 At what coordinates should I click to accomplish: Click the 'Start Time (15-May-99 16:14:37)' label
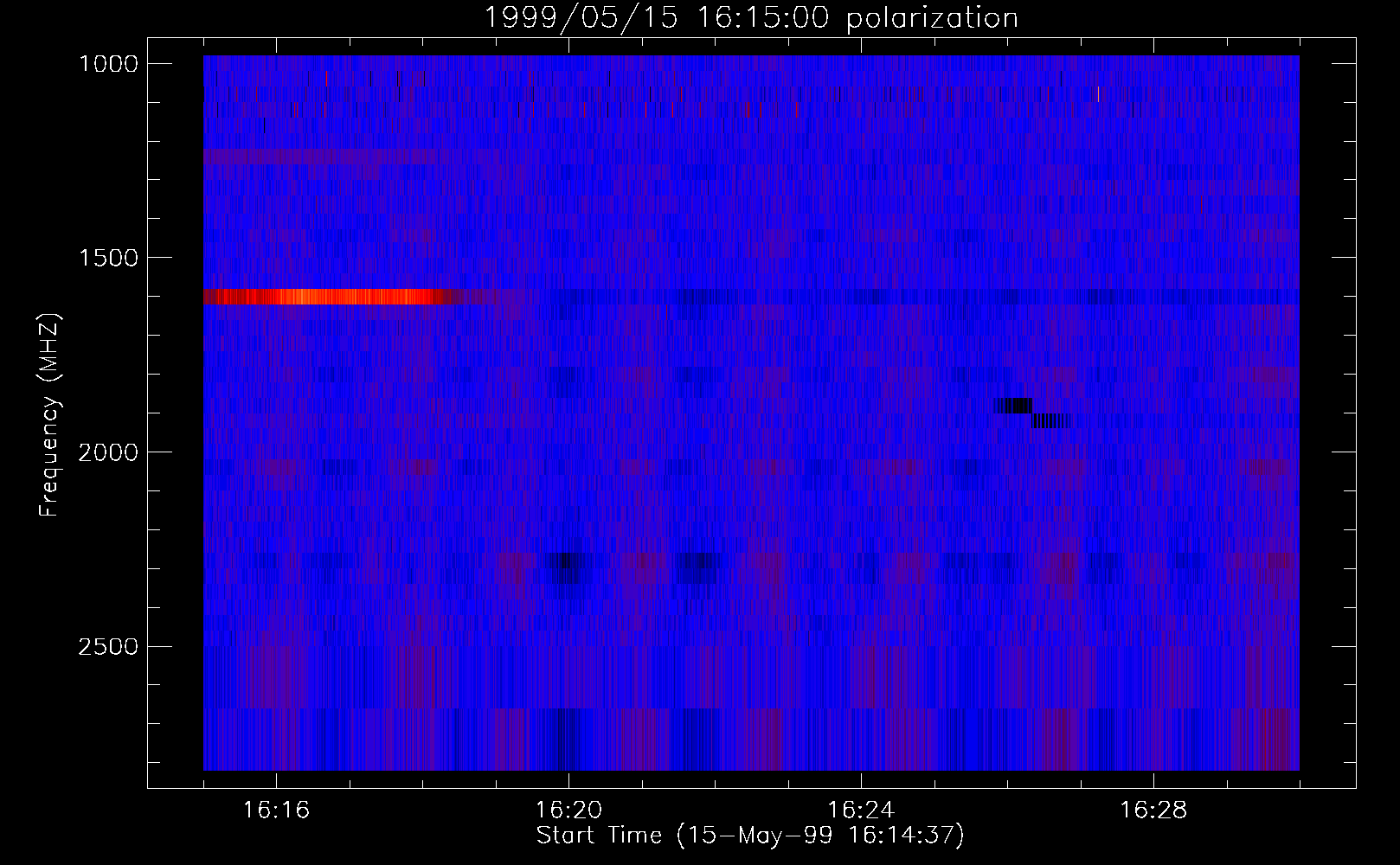[x=750, y=836]
